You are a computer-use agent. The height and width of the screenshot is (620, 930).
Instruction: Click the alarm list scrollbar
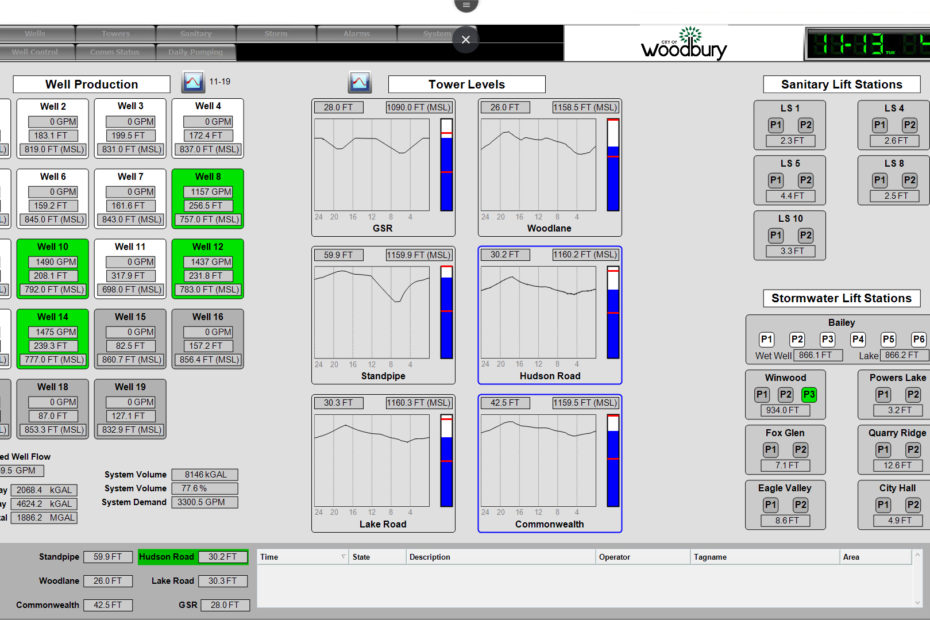coord(918,579)
